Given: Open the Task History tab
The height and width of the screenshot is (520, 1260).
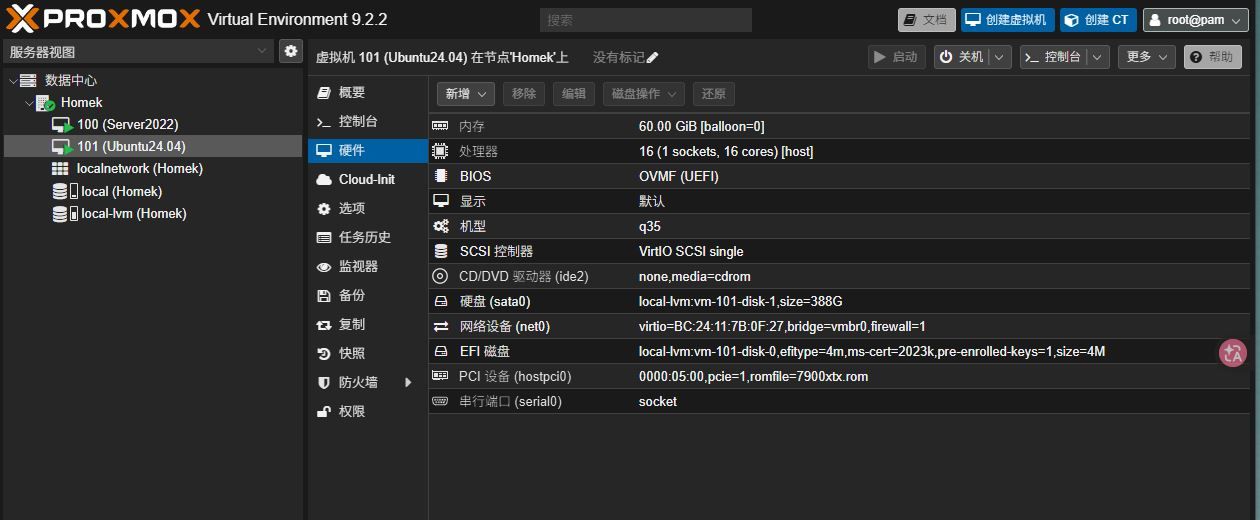Looking at the screenshot, I should click(367, 238).
